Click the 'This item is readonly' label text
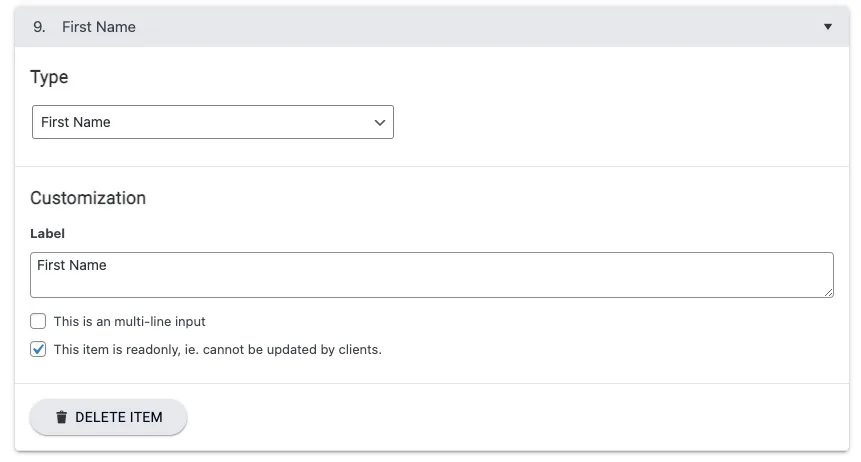This screenshot has height=462, width=861. [217, 350]
